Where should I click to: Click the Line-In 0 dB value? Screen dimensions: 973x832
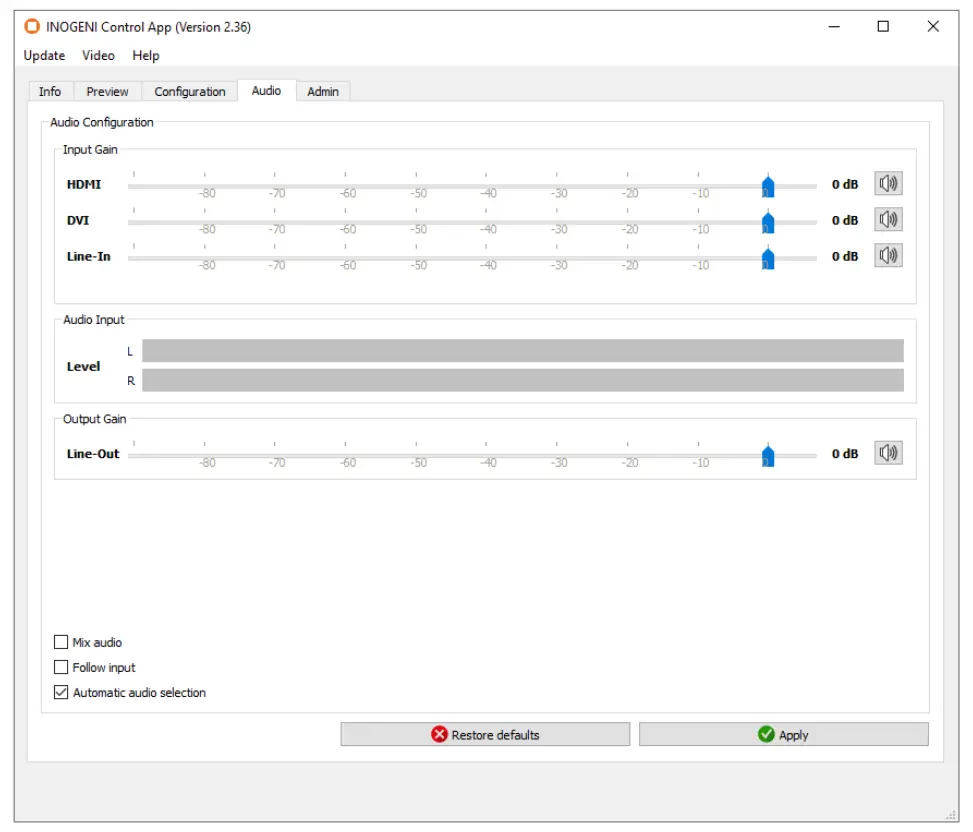845,256
